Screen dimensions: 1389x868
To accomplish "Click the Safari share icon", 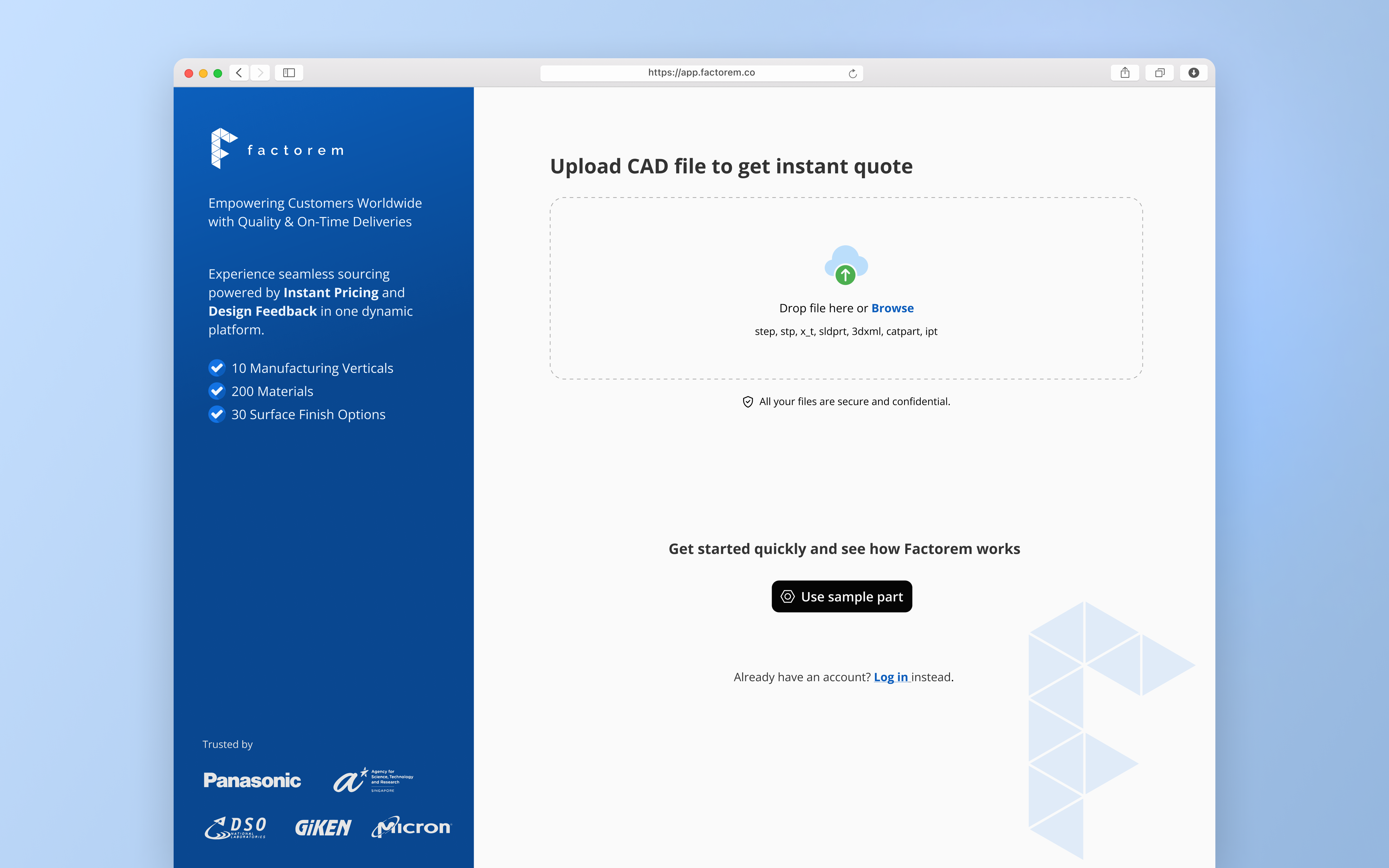I will (x=1125, y=73).
